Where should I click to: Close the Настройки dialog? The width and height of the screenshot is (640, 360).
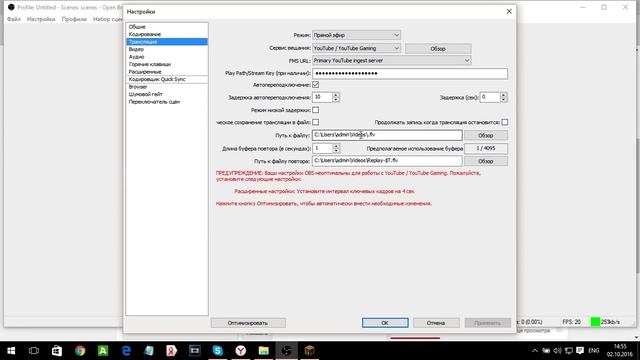tap(509, 11)
